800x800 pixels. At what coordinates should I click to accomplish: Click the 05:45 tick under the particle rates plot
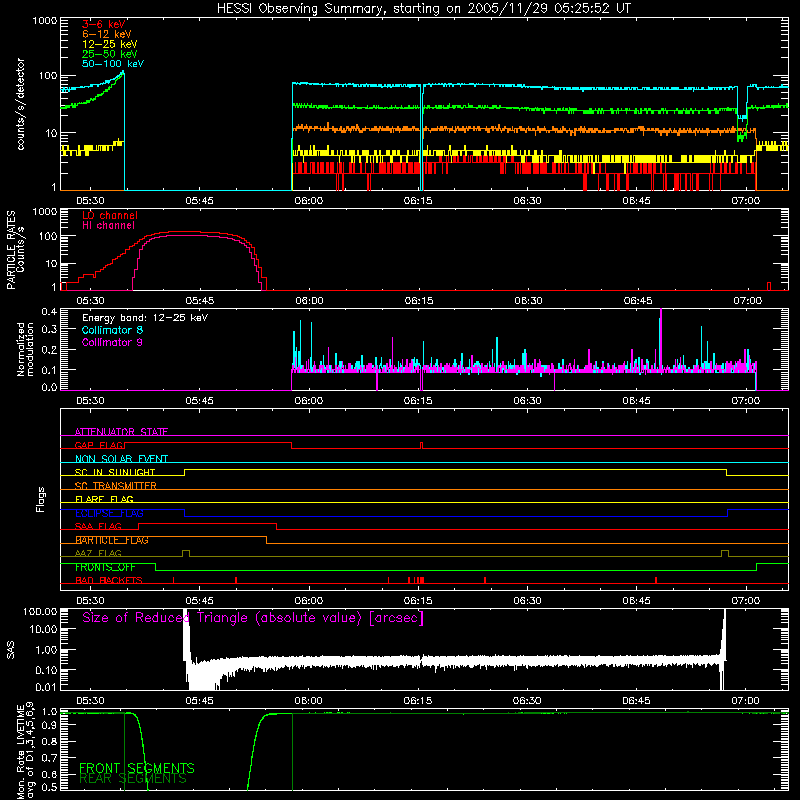(x=199, y=301)
